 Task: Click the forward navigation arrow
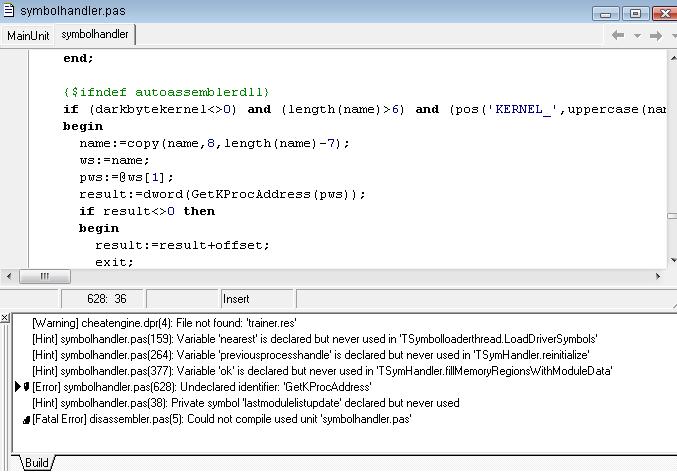click(x=655, y=35)
